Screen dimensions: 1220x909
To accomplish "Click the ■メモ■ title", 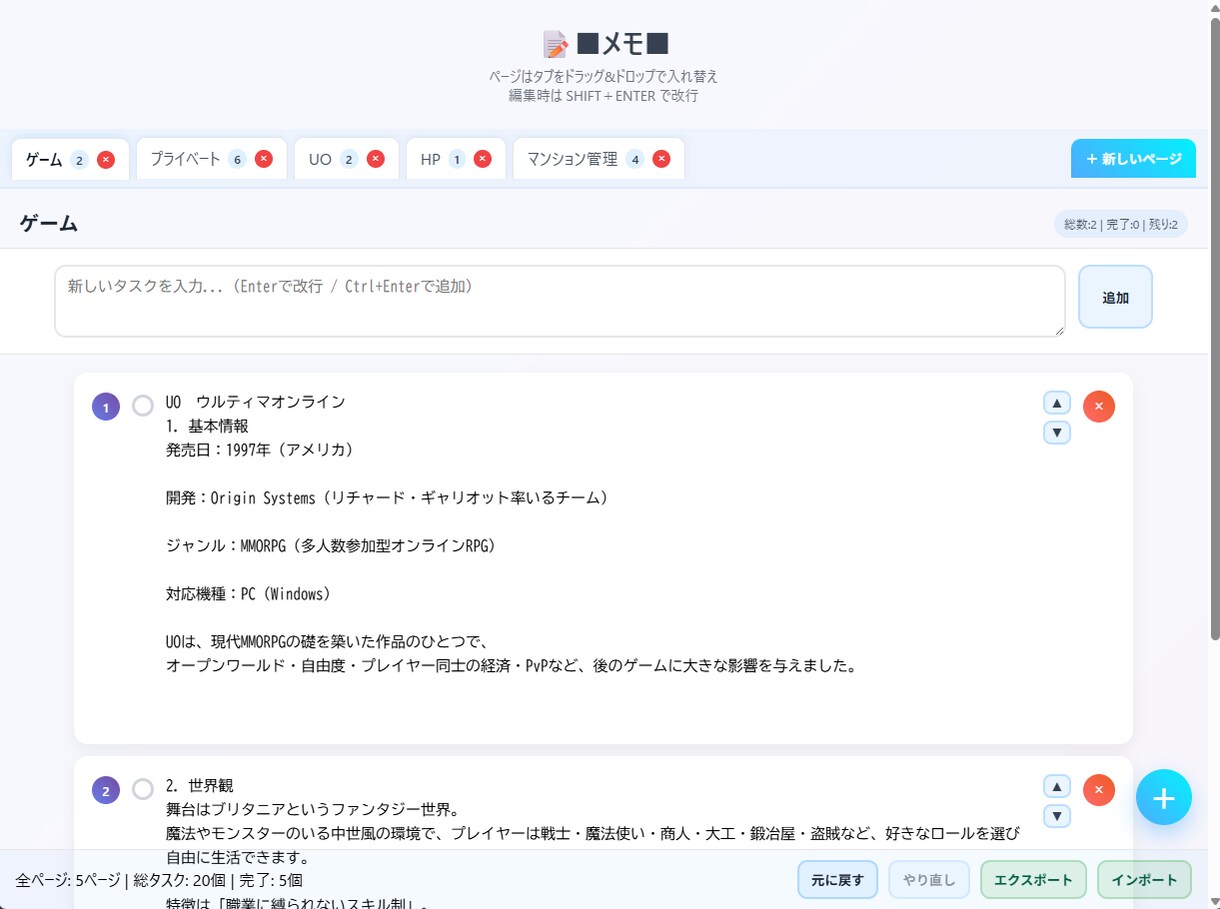I will [x=622, y=44].
